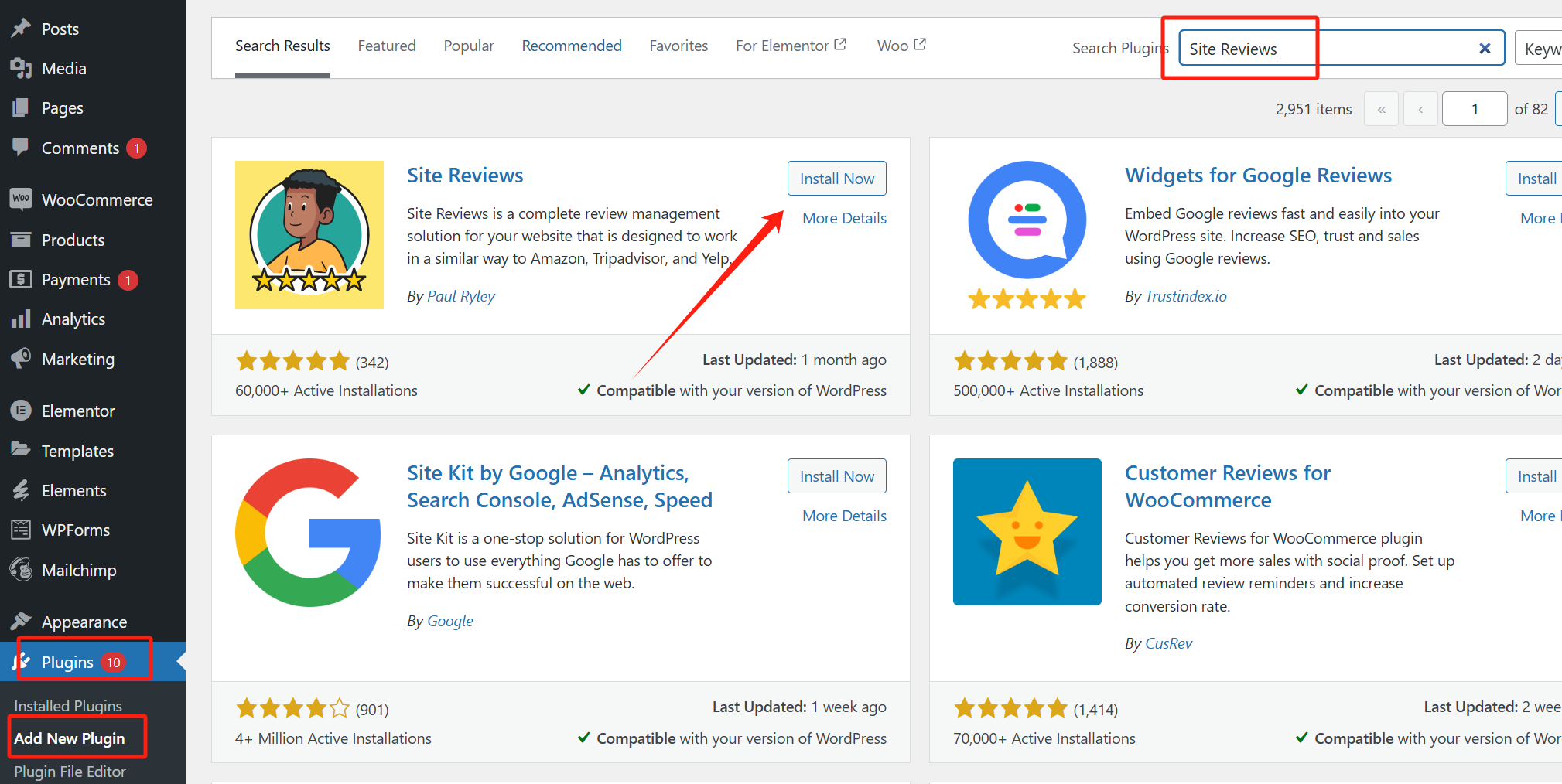Switch to the Recommended tab
1562x784 pixels.
[572, 46]
